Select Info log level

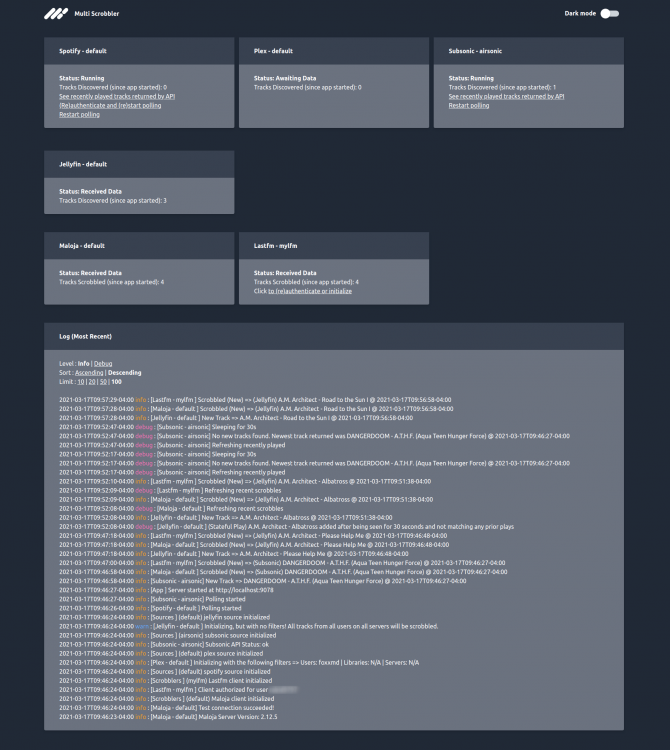coord(83,364)
